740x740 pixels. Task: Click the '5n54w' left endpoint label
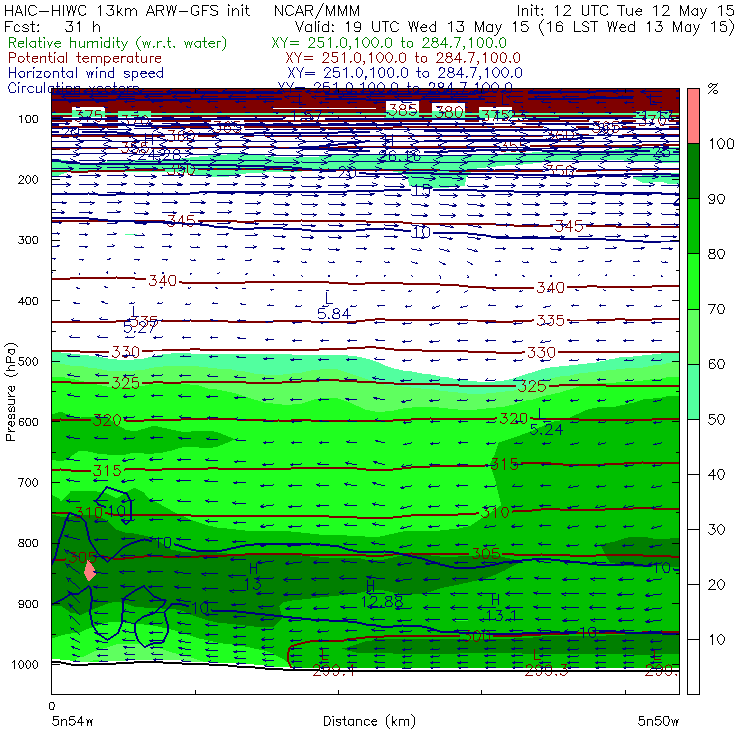73,722
